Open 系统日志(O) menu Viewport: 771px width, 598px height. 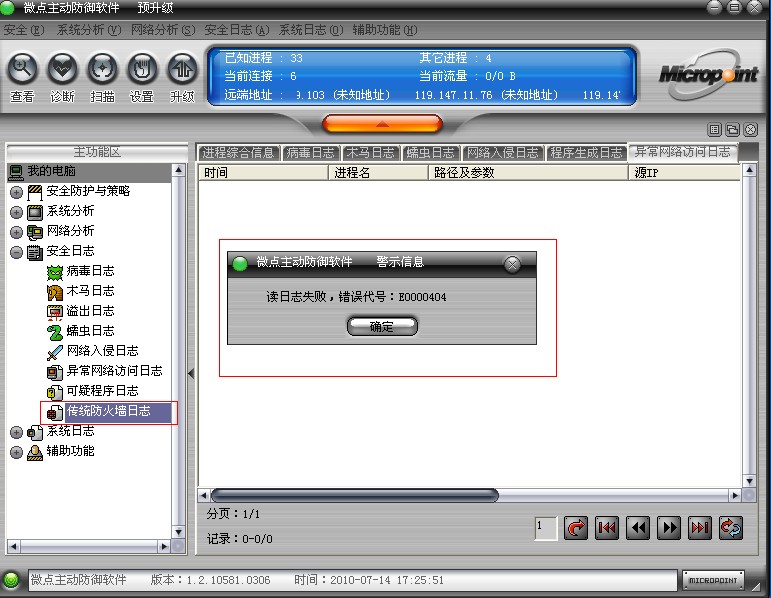(x=311, y=30)
